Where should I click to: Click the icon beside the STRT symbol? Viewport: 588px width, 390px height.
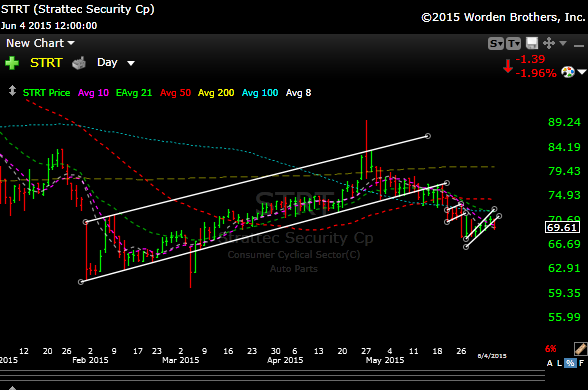[x=79, y=63]
